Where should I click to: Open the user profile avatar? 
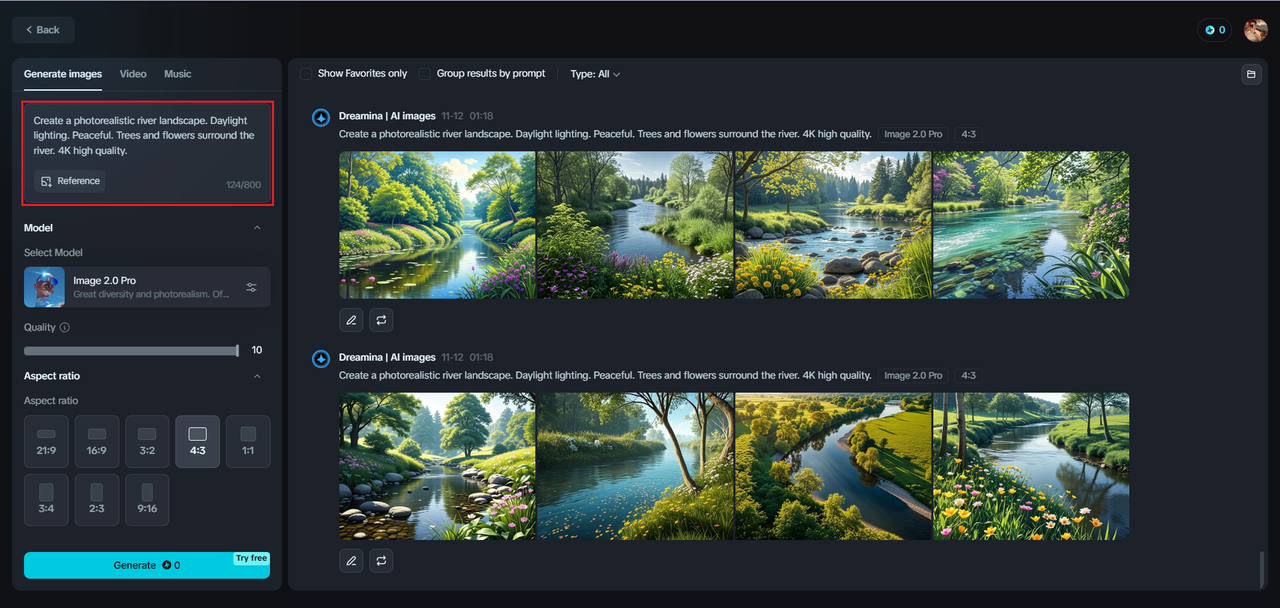pos(1255,30)
